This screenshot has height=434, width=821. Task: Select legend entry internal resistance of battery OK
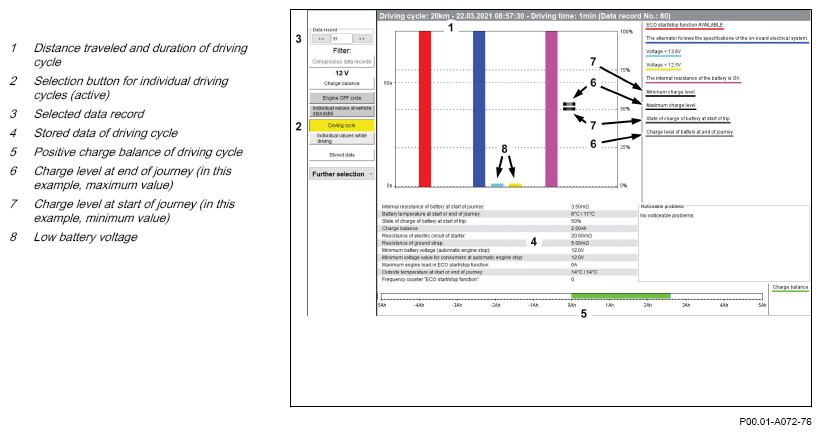(x=693, y=79)
